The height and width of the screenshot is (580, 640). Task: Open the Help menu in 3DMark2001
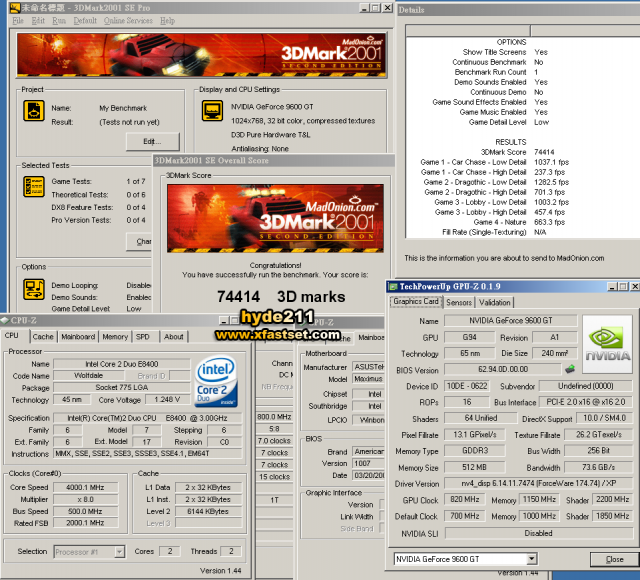pyautogui.click(x=167, y=20)
